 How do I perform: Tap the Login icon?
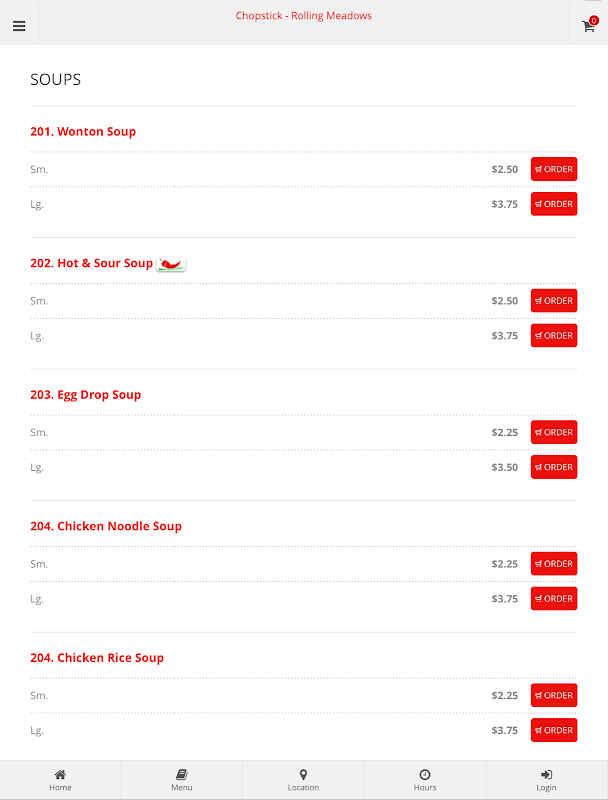(x=546, y=774)
